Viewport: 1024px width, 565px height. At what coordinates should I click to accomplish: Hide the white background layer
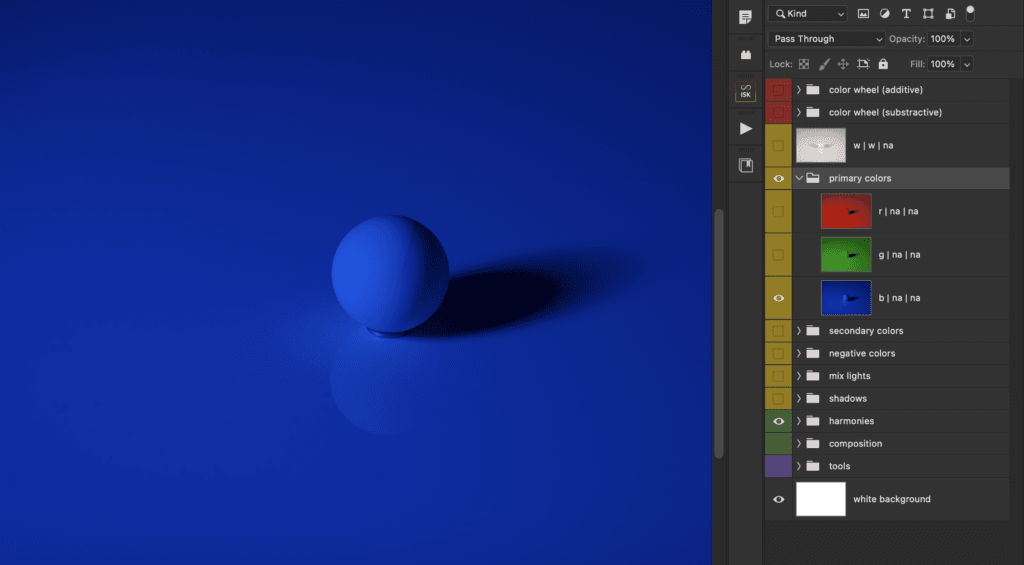pos(778,499)
